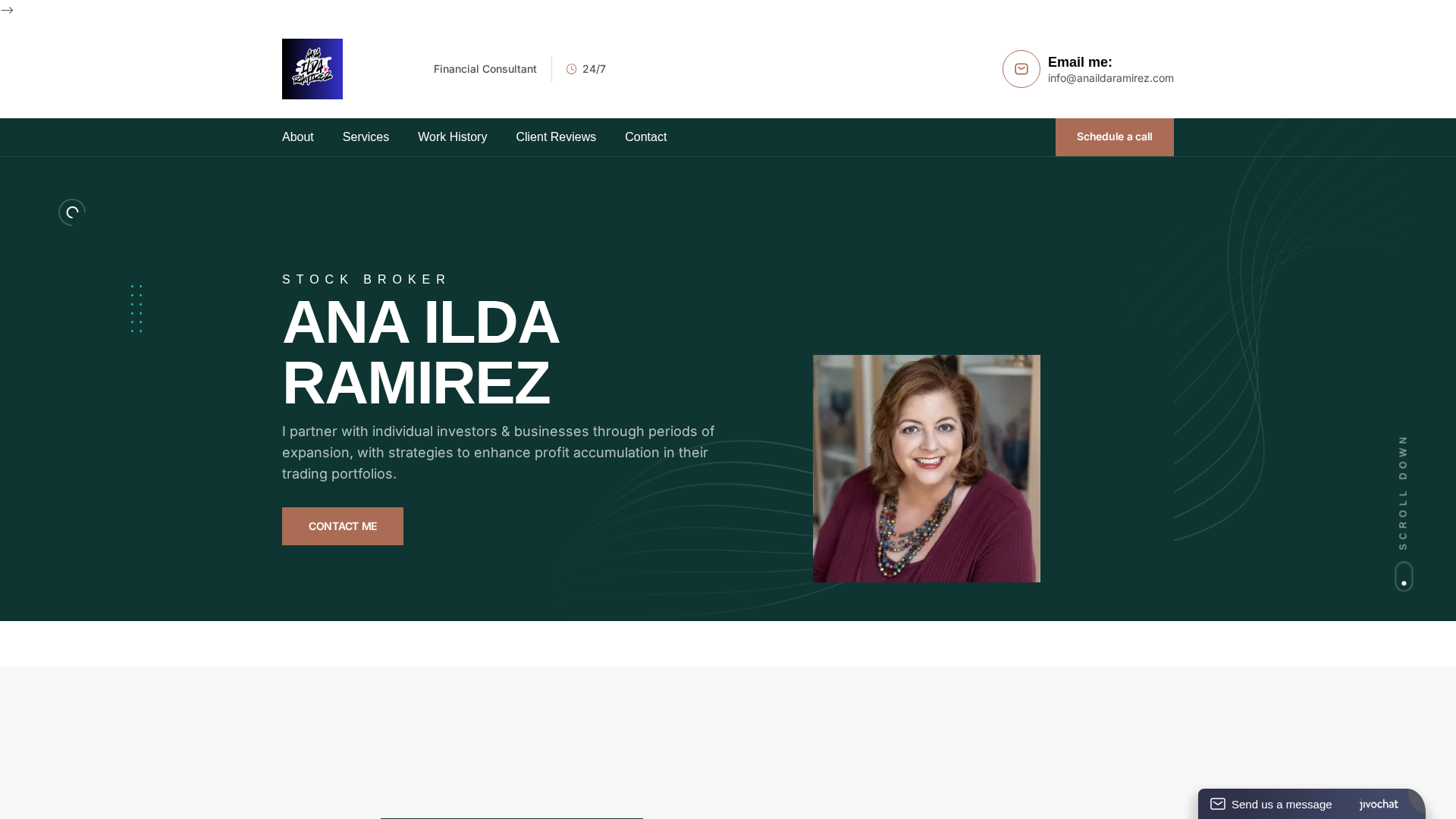Viewport: 1456px width, 819px height.
Task: Navigate to the About section
Action: [297, 136]
